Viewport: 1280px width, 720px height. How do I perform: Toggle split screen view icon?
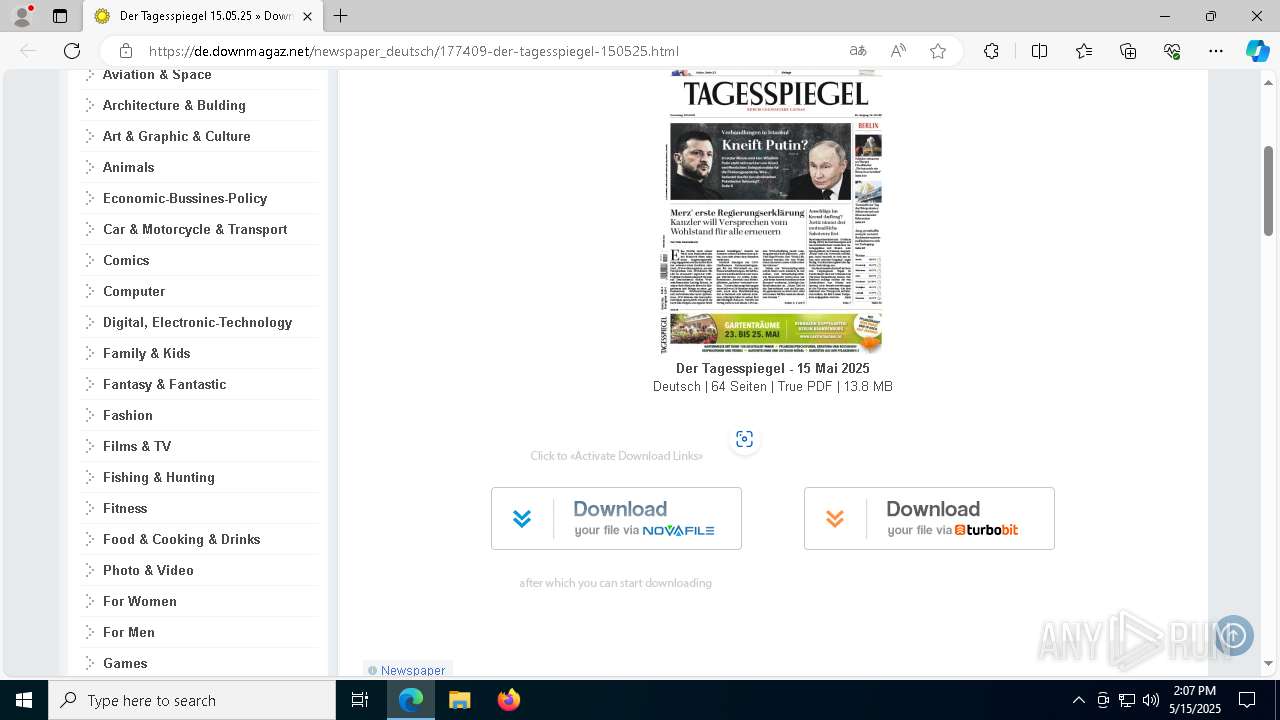(x=1039, y=51)
